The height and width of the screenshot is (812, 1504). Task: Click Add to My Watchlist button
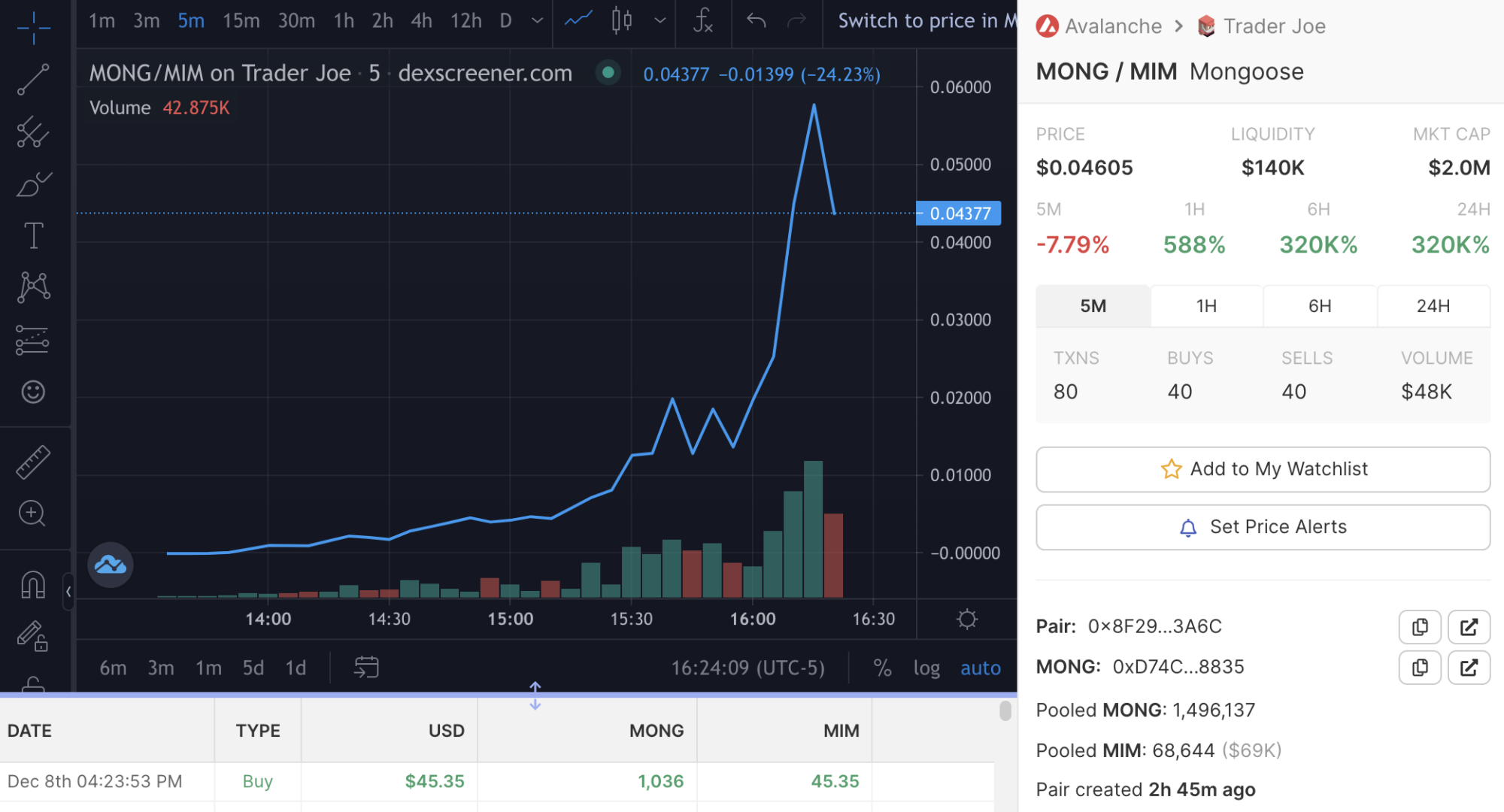pos(1263,469)
